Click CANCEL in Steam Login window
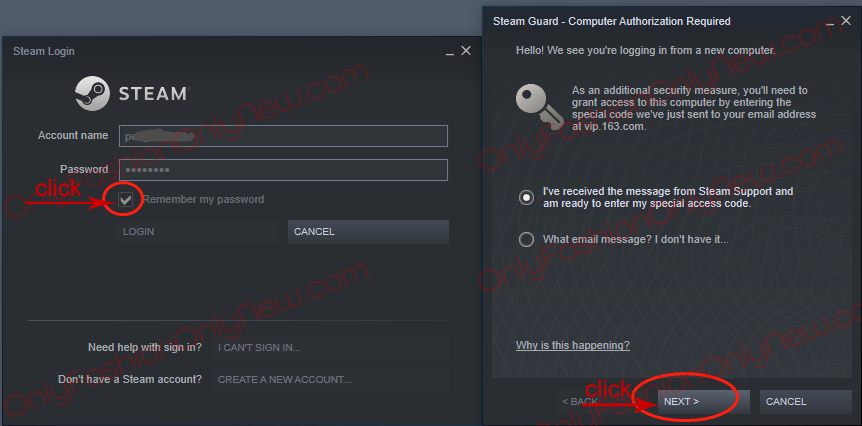The image size is (862, 426). (368, 232)
